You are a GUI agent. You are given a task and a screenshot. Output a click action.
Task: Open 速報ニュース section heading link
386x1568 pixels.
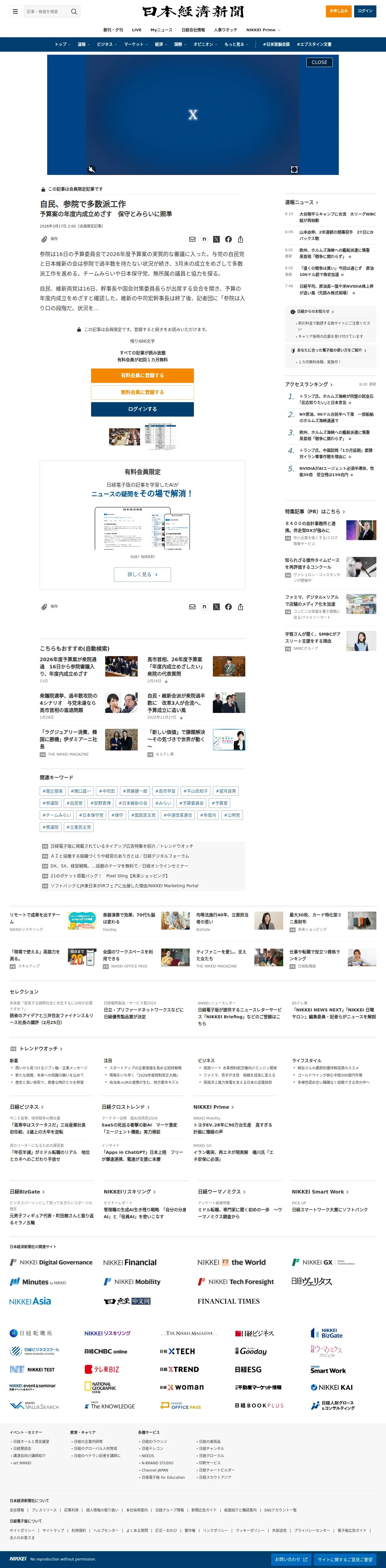[301, 202]
